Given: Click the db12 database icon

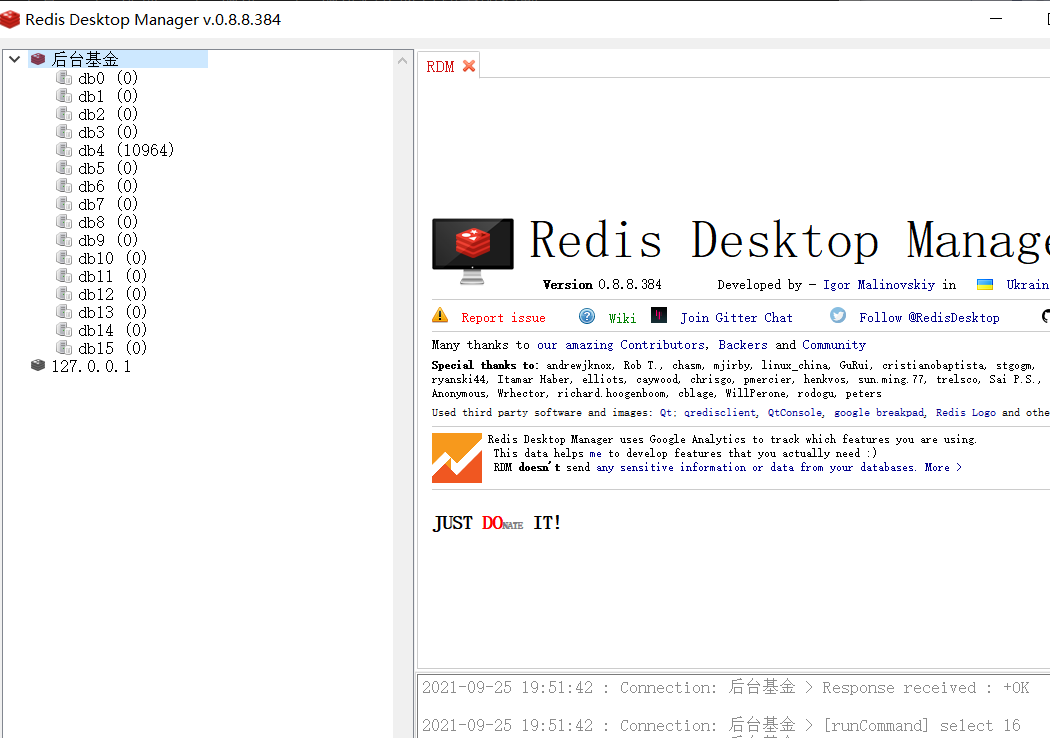Looking at the screenshot, I should 64,295.
